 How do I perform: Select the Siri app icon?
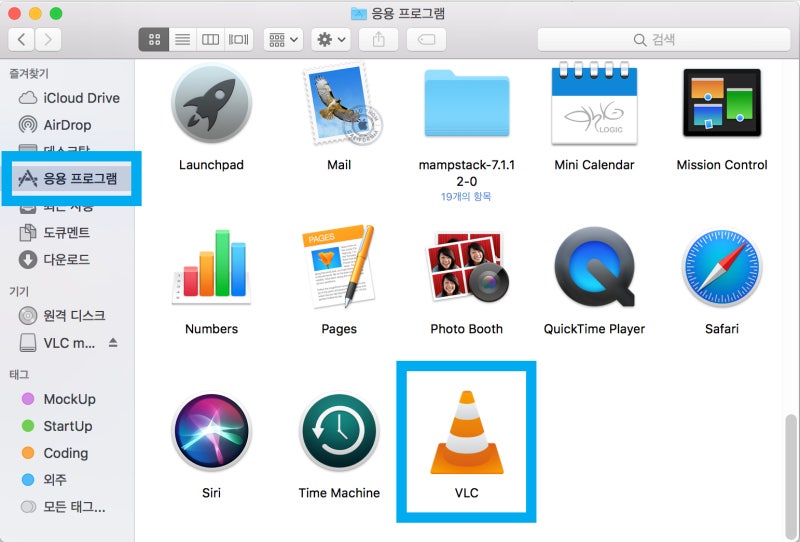click(x=211, y=431)
